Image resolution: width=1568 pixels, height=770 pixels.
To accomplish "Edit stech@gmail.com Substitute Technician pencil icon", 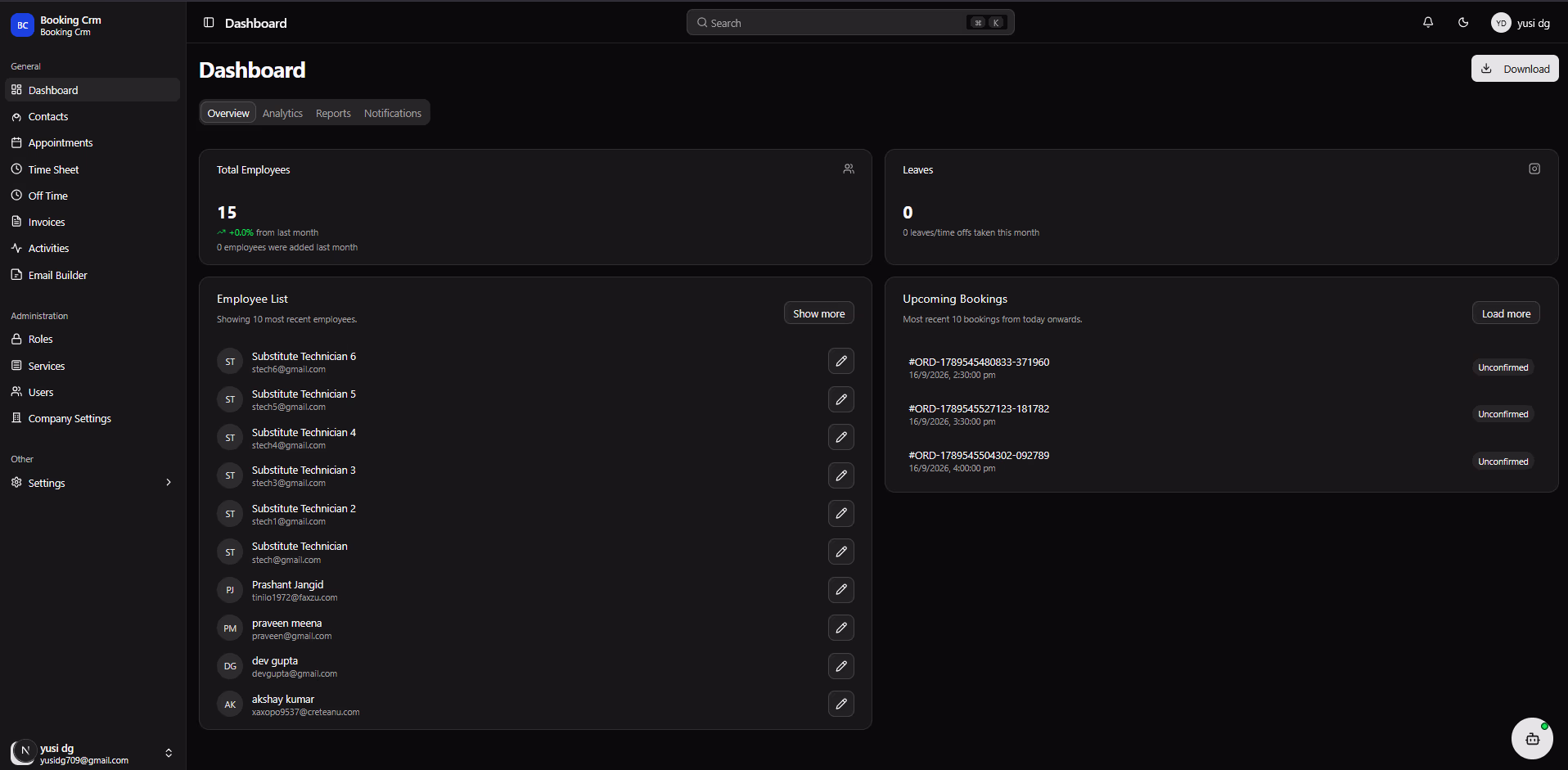I will [x=841, y=552].
